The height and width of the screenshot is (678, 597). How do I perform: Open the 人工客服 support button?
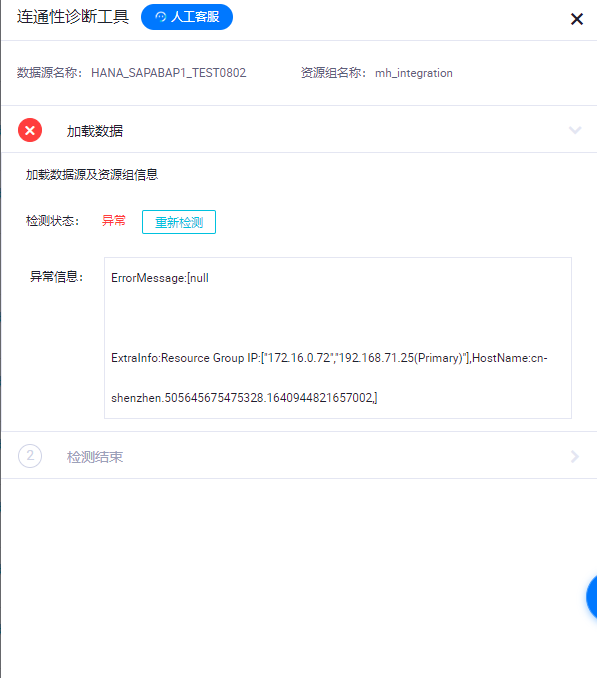[187, 17]
